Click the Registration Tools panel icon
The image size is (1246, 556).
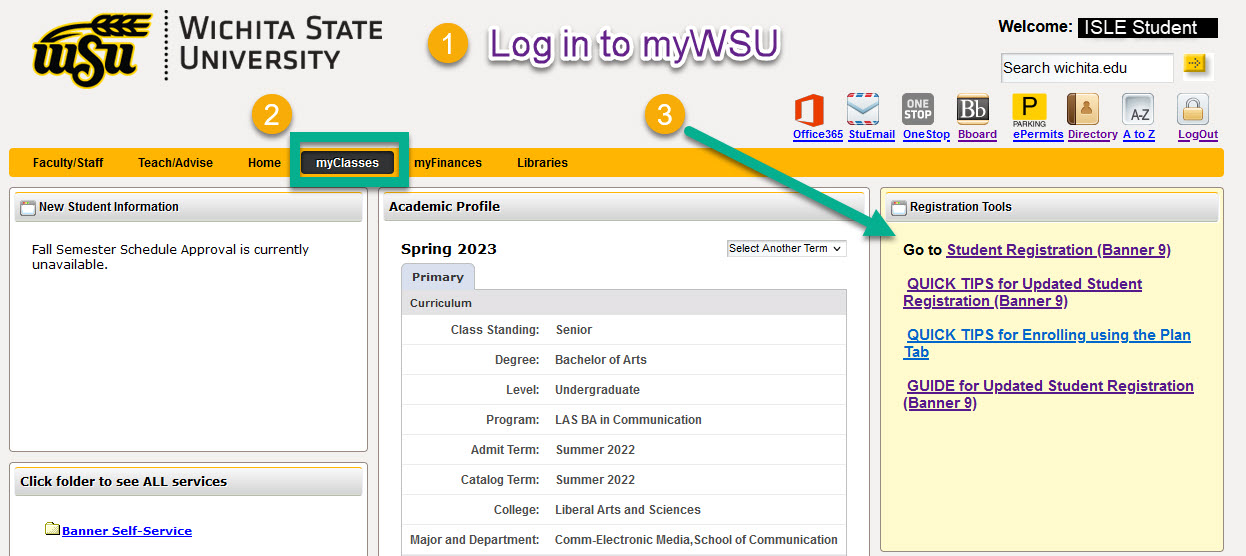point(899,207)
